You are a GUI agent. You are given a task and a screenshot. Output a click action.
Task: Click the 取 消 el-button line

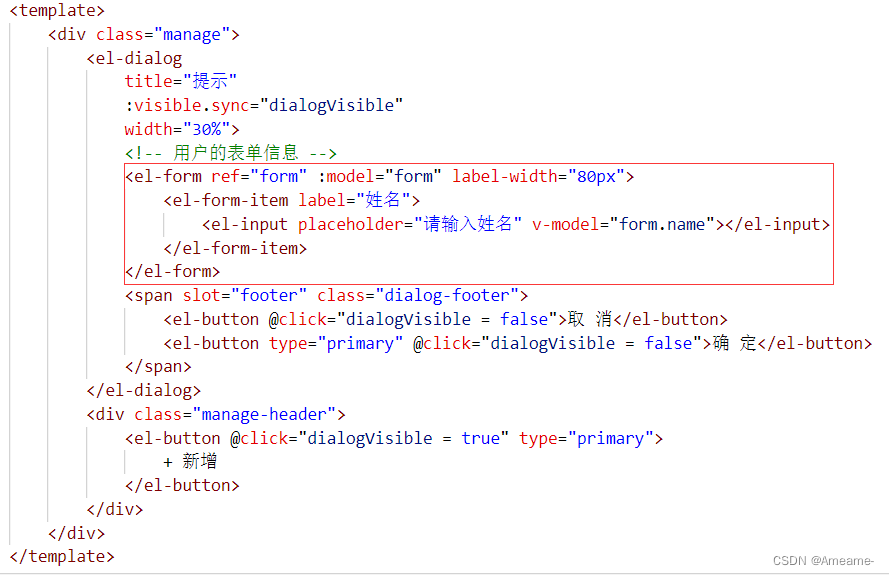click(445, 319)
